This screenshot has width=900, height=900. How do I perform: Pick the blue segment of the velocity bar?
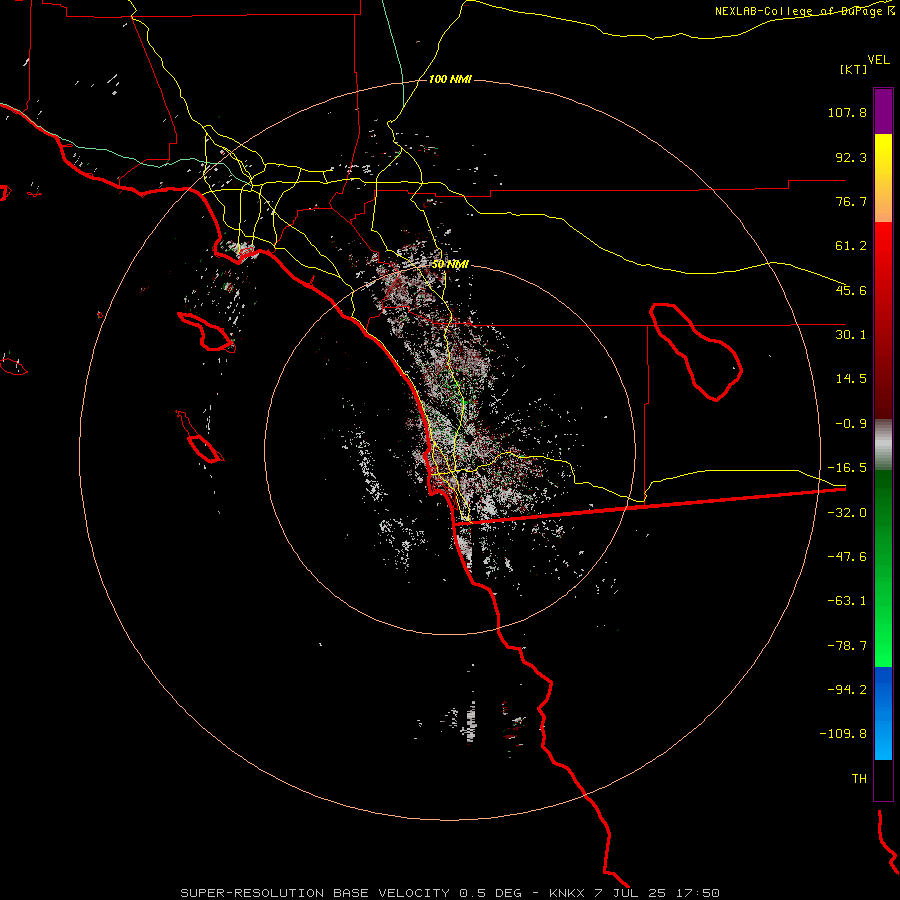pos(883,713)
